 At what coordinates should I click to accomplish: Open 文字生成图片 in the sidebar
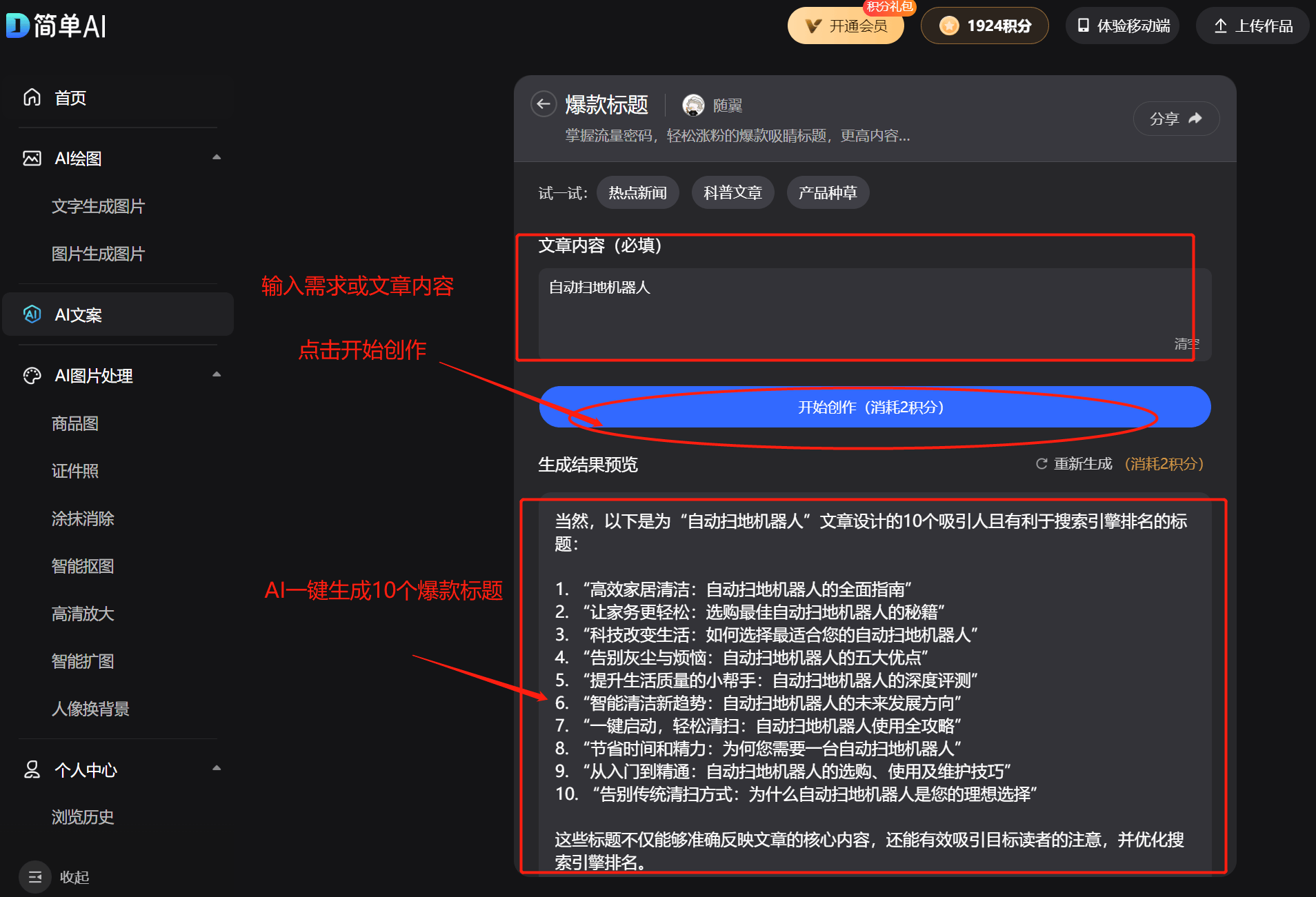pyautogui.click(x=98, y=206)
